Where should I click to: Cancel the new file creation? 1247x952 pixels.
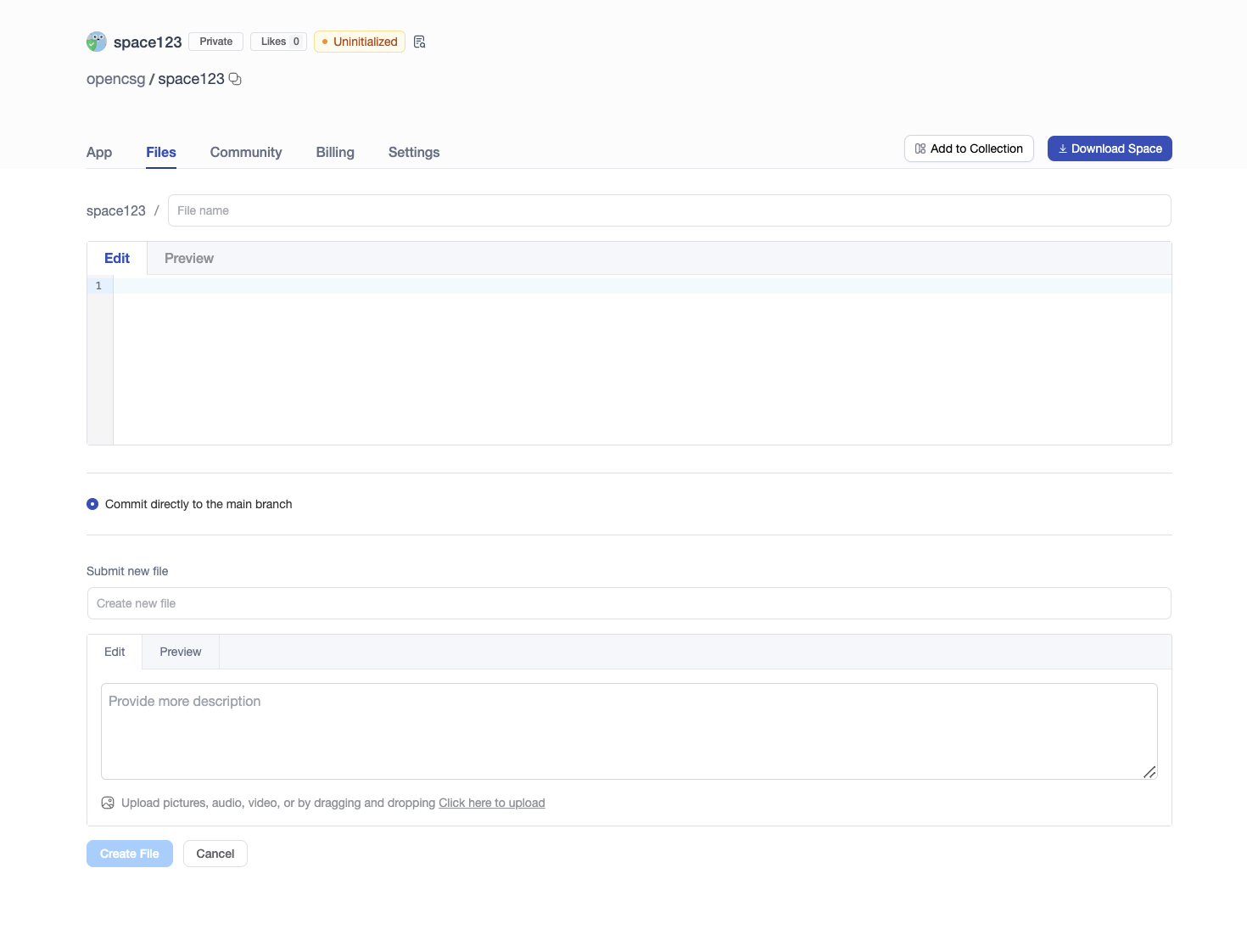[215, 853]
